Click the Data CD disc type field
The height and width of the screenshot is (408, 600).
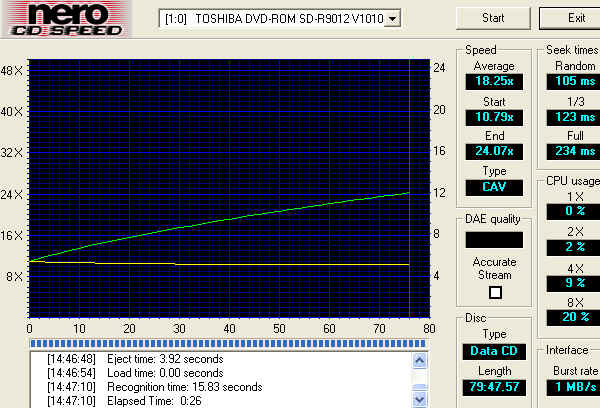pos(493,351)
